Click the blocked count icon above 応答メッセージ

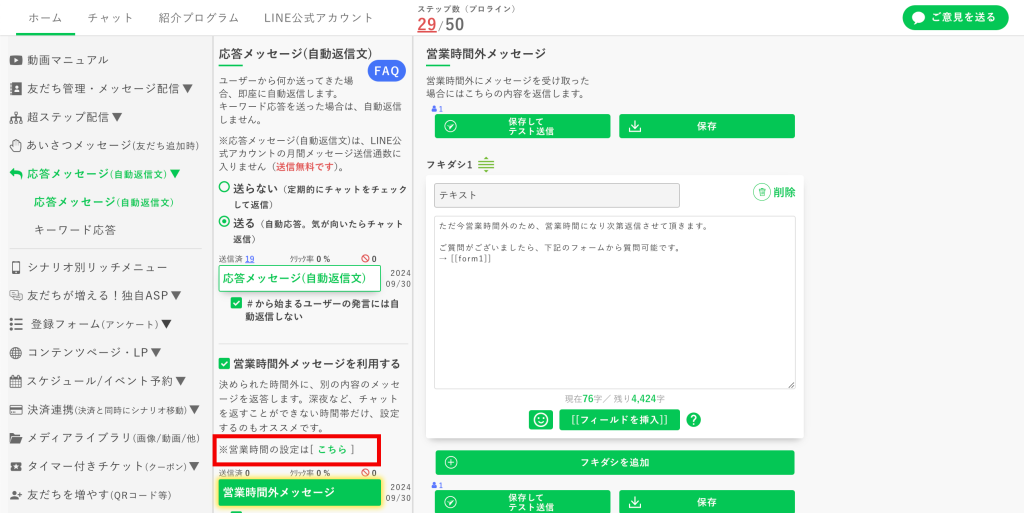coord(365,259)
